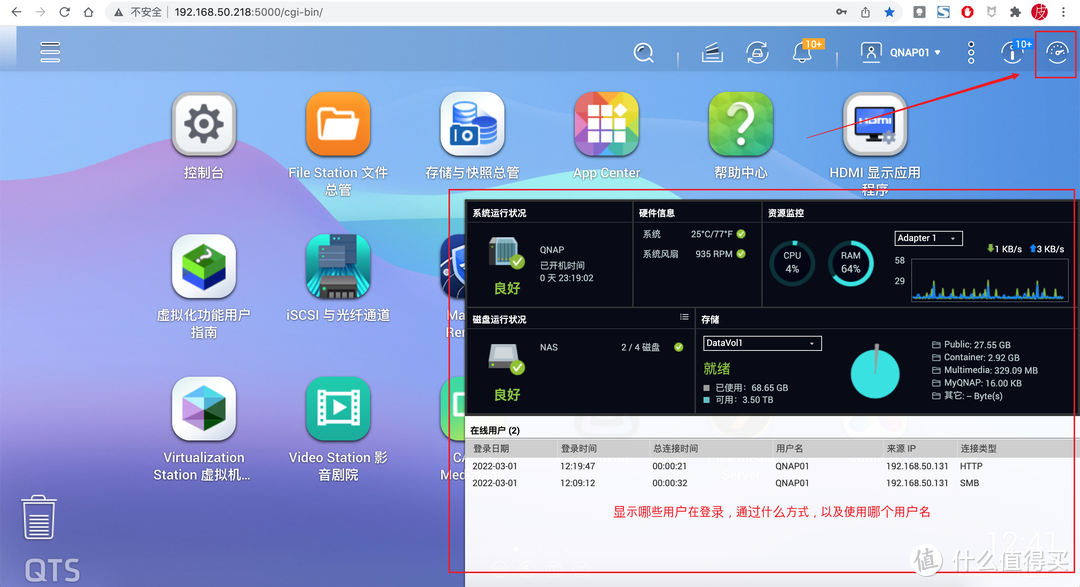Image resolution: width=1080 pixels, height=587 pixels.
Task: Select the Adapter 1 network dropdown
Action: pyautogui.click(x=928, y=238)
